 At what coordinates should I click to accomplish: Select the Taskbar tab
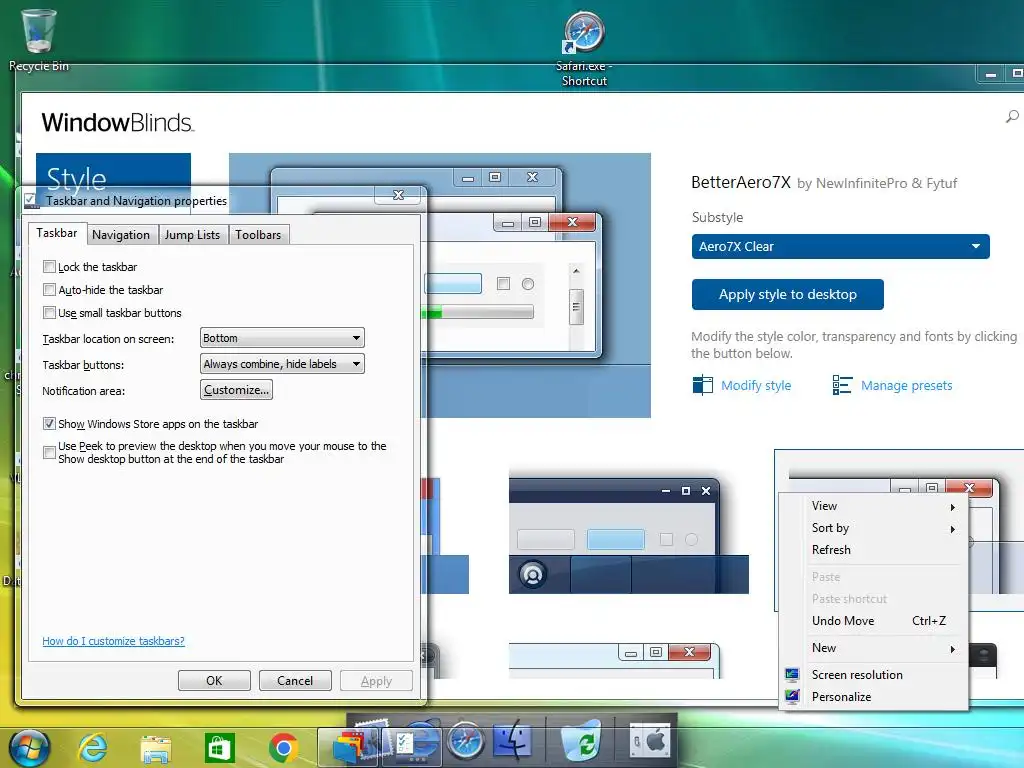point(57,233)
